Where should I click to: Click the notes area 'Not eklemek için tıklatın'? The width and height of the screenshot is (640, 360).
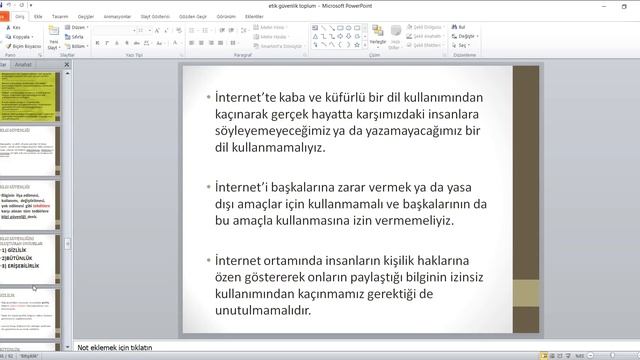(115, 347)
